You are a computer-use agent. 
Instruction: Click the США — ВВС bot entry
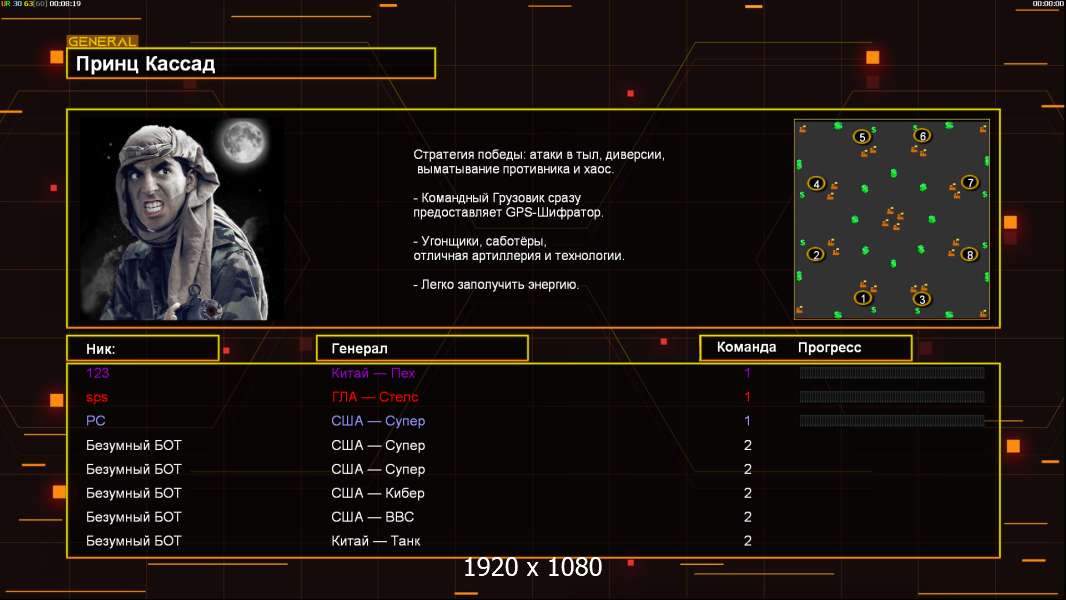coord(372,517)
